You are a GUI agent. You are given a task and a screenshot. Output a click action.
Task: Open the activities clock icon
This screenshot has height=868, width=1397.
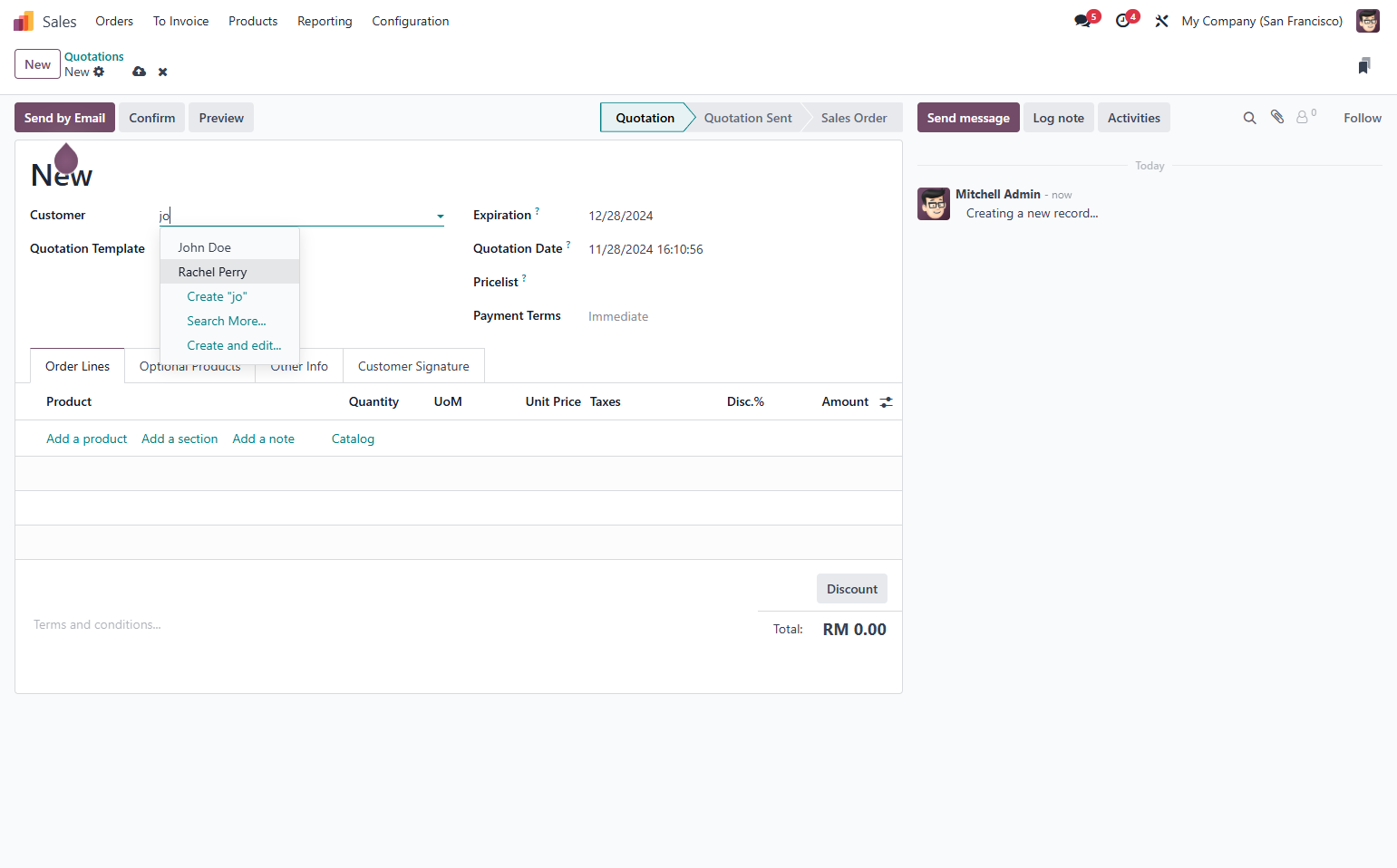pos(1123,21)
